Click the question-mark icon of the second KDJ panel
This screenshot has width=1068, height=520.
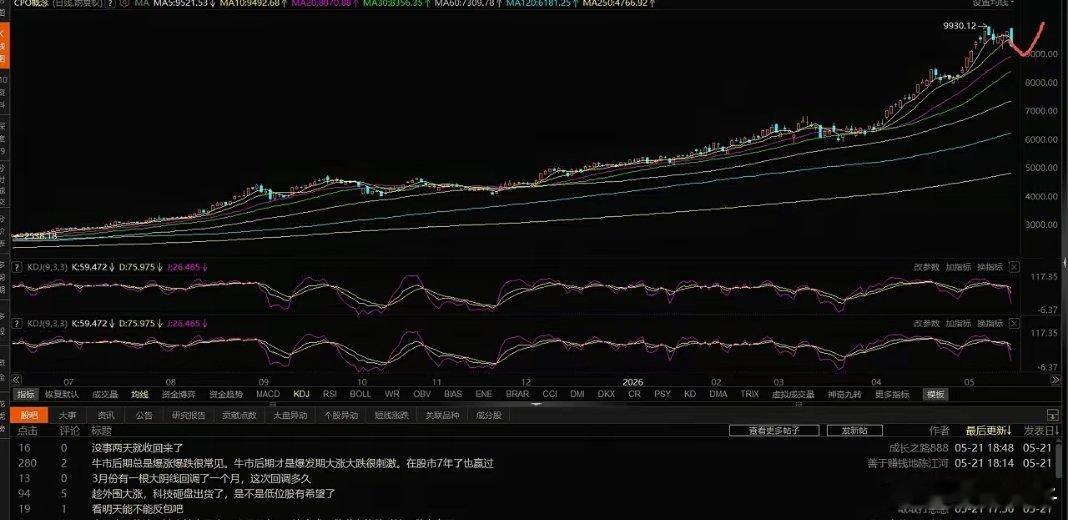coord(19,323)
